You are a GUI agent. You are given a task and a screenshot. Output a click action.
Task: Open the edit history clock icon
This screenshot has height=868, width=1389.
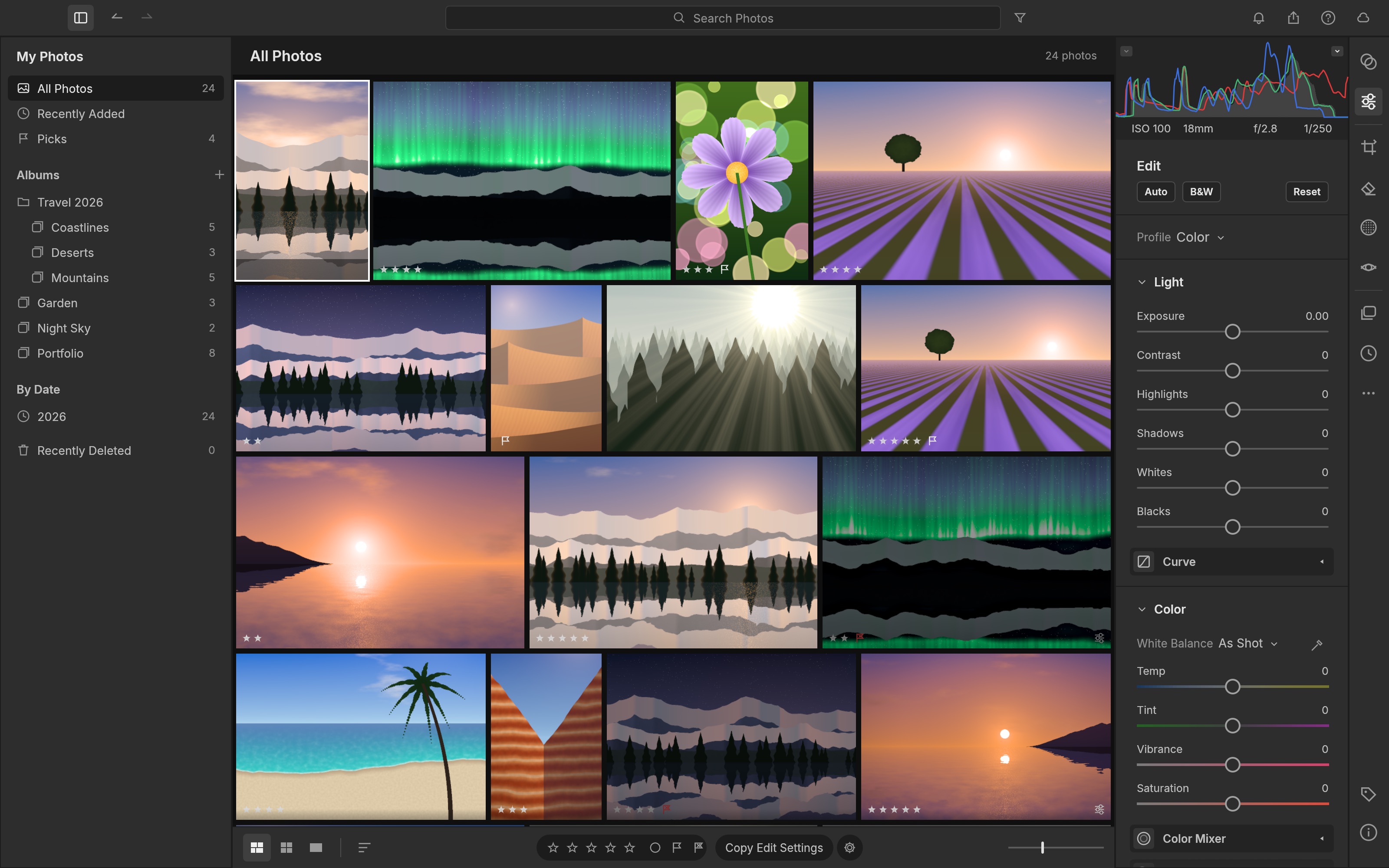click(1368, 353)
